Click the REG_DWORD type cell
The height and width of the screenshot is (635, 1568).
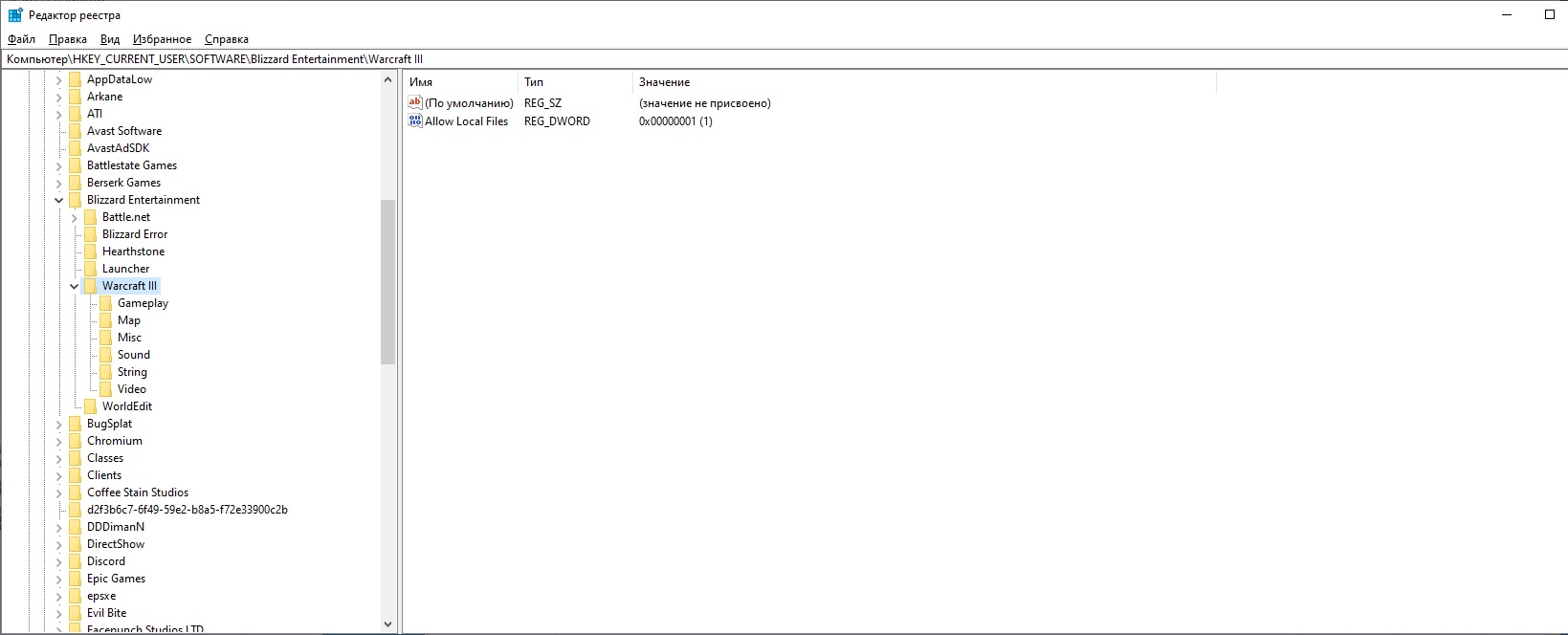(x=557, y=121)
